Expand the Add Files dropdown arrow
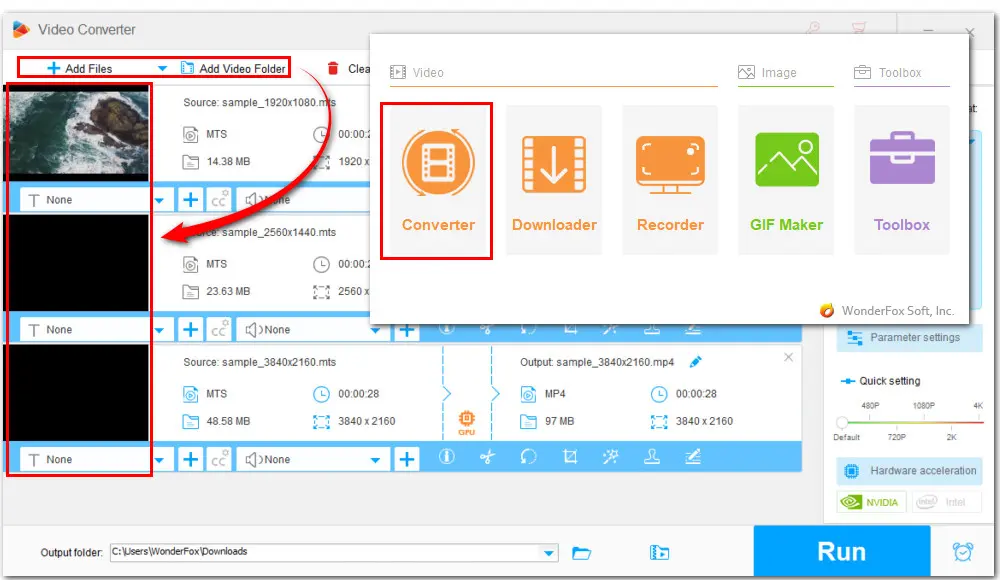Image resolution: width=1000 pixels, height=580 pixels. point(162,68)
